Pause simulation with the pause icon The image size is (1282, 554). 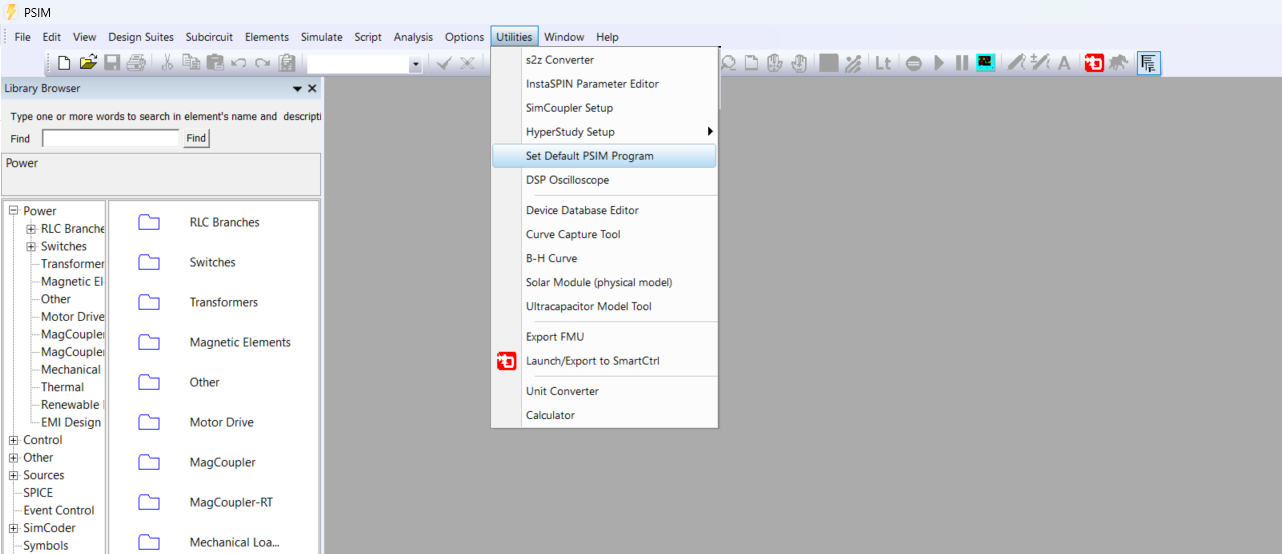click(x=962, y=63)
